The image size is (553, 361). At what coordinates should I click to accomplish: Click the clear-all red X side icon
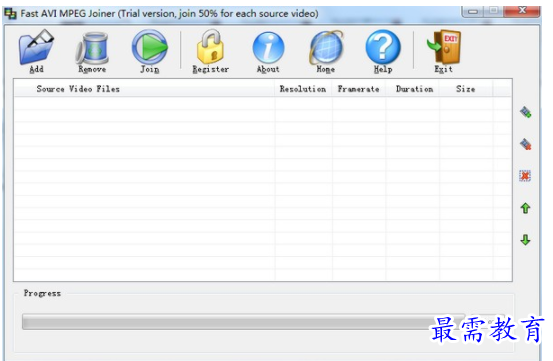525,176
